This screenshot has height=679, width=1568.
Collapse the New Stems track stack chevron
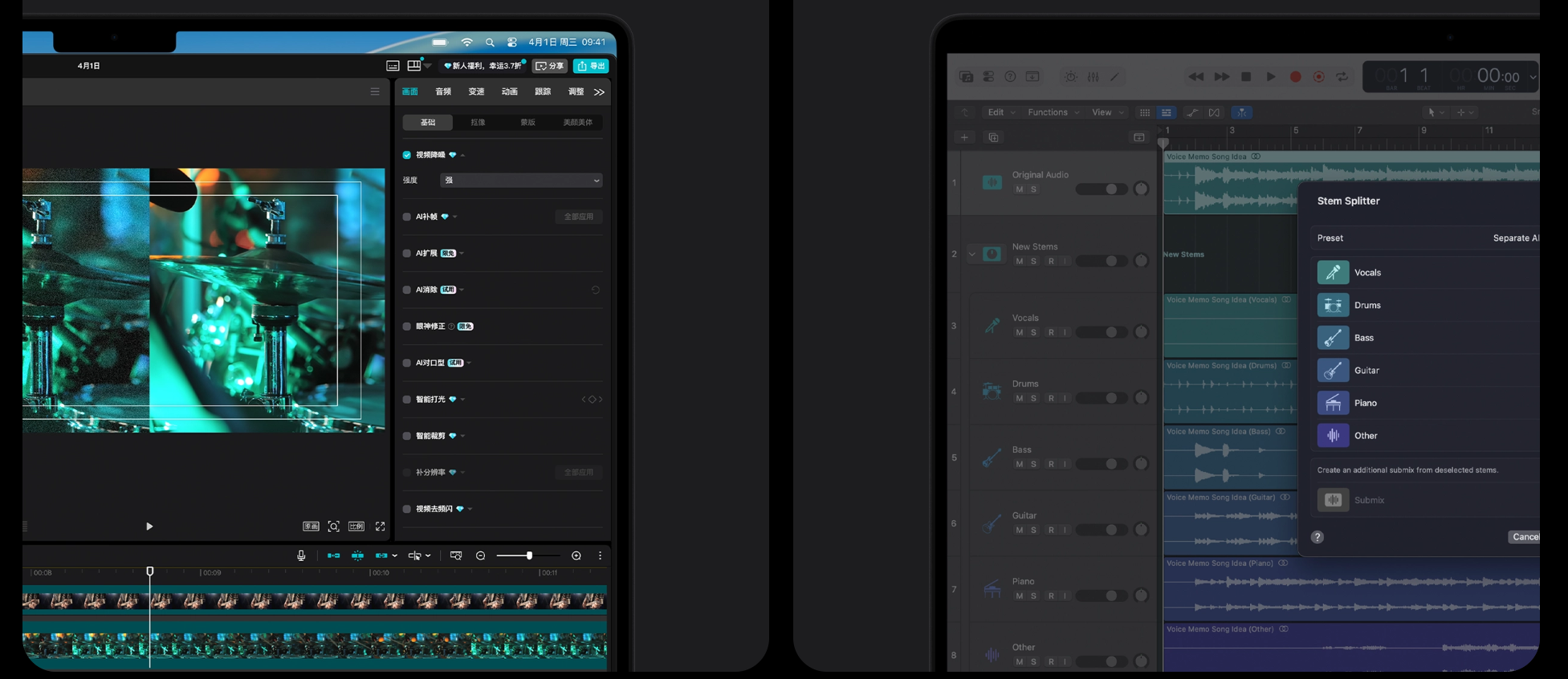972,254
